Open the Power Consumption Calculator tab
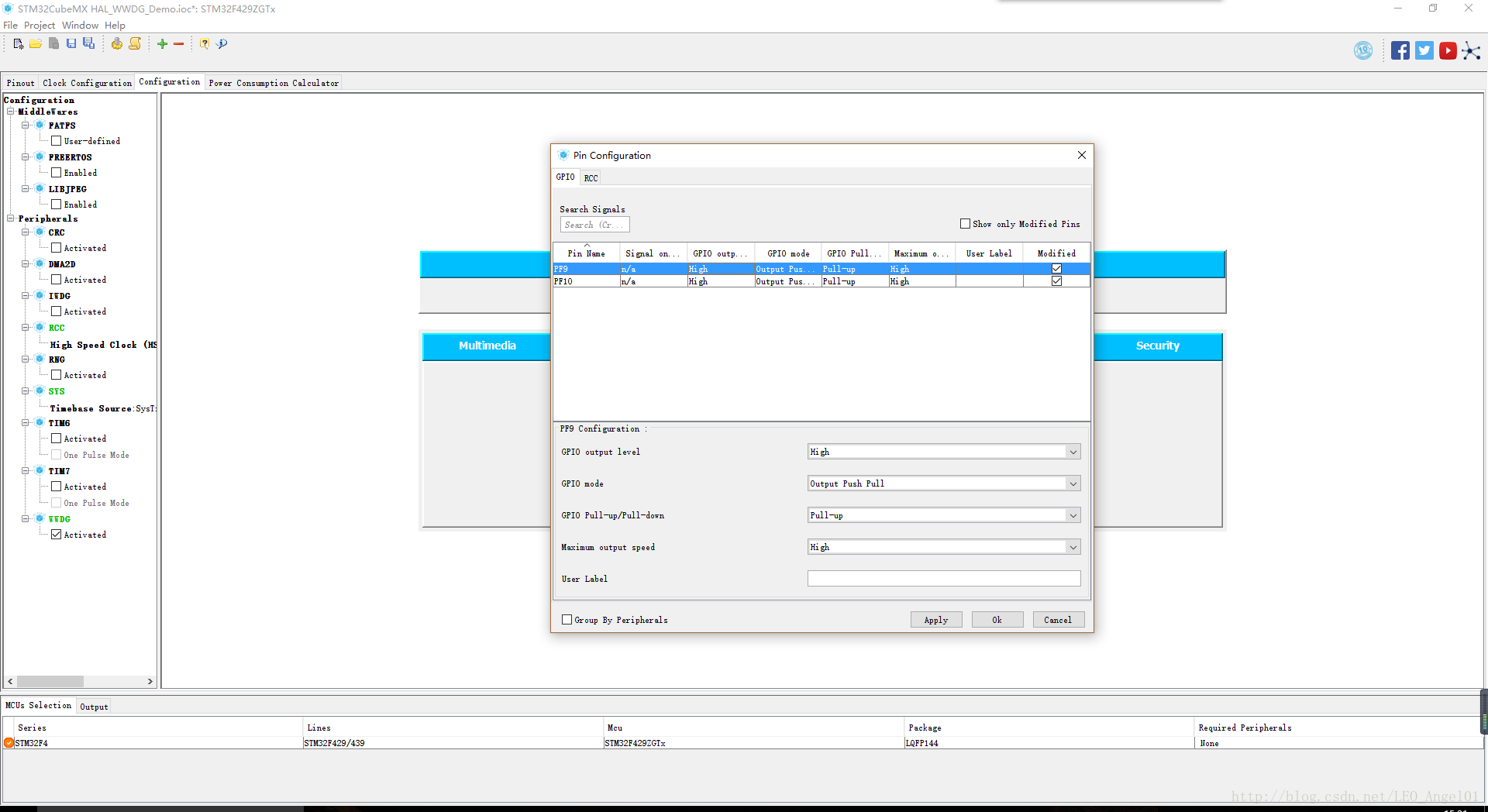Viewport: 1488px width, 812px height. 274,83
